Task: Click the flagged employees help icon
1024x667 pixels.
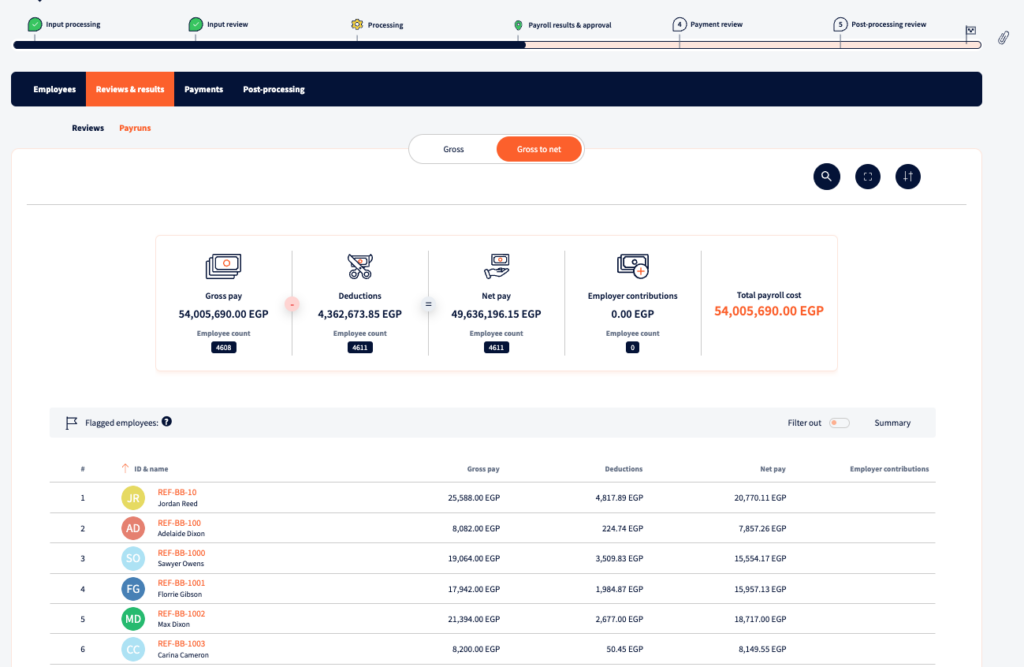Action: click(167, 422)
